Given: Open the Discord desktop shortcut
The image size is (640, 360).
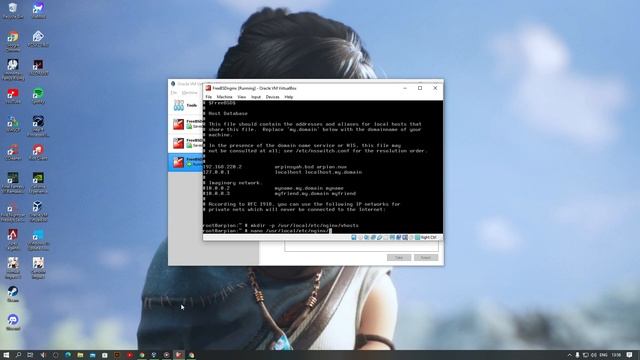Looking at the screenshot, I should [13, 322].
